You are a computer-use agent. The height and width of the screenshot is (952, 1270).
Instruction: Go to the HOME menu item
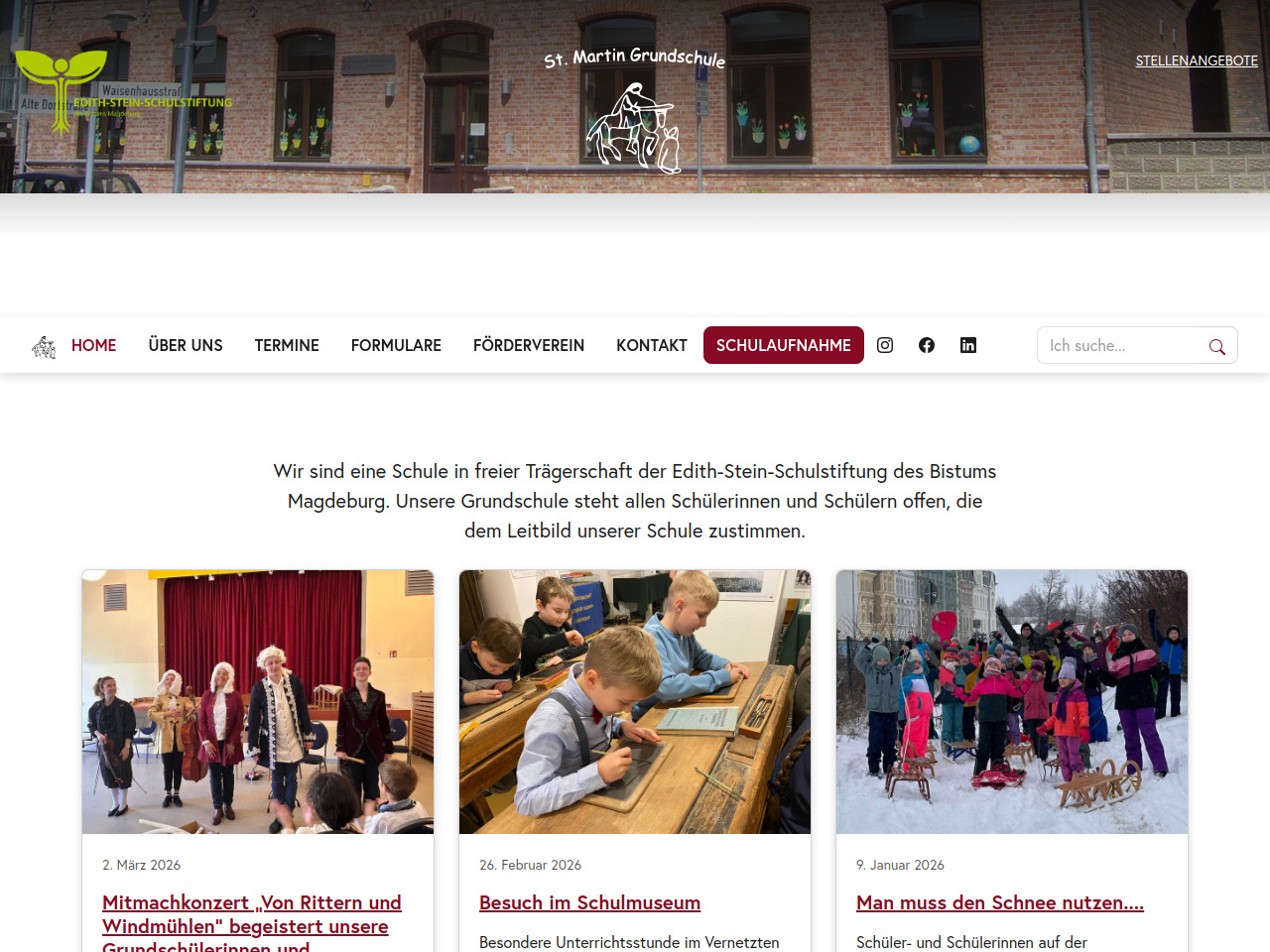click(93, 345)
